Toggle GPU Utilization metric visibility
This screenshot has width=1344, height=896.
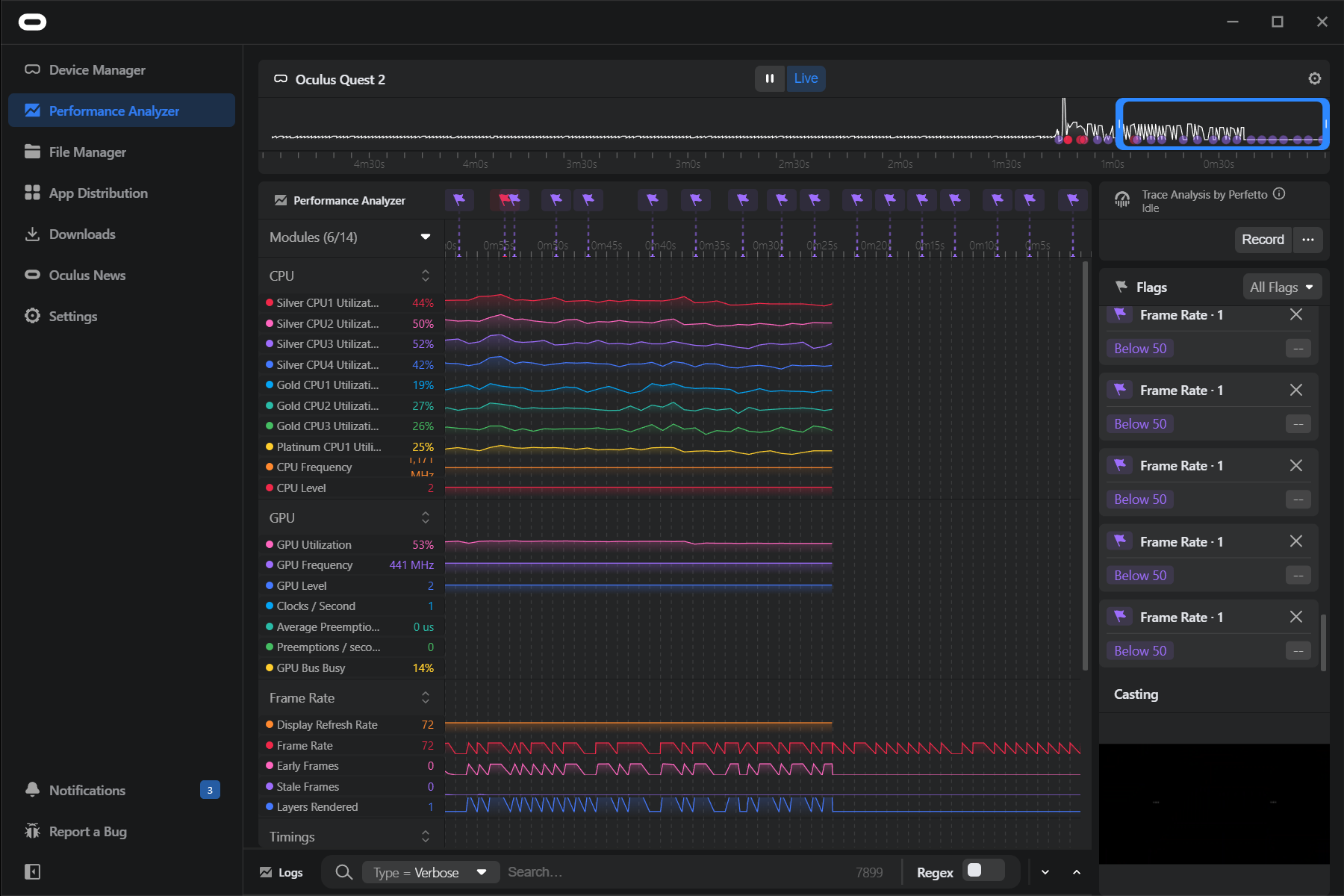270,545
